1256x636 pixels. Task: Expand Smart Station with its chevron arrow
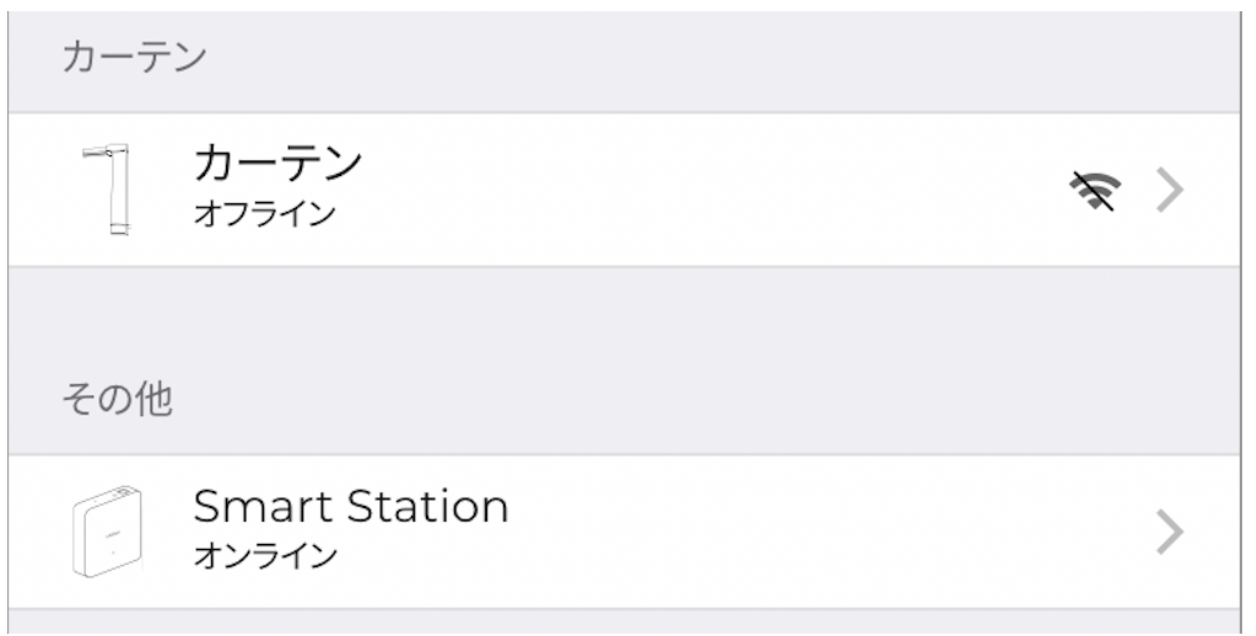tap(1169, 533)
